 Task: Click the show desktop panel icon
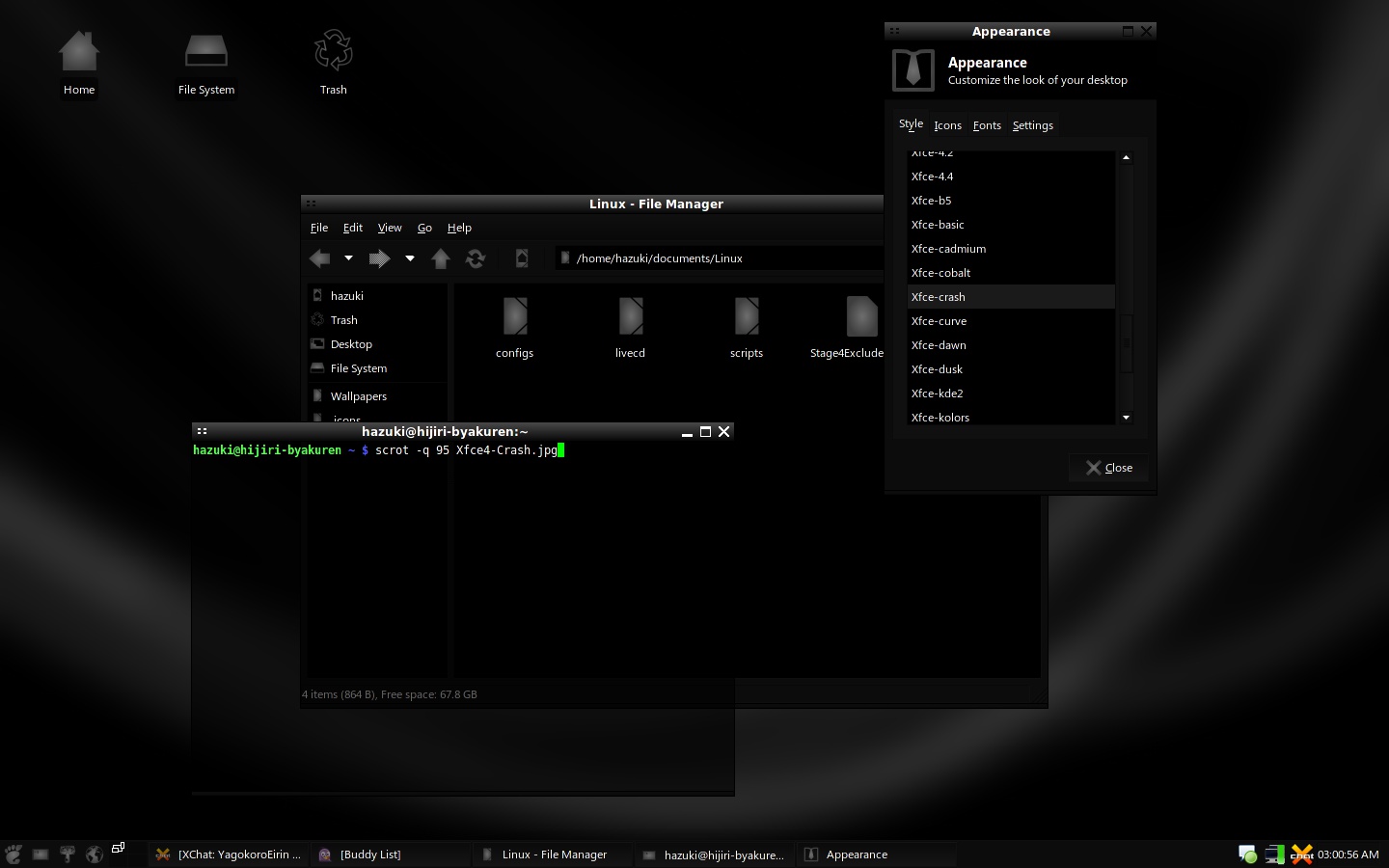pyautogui.click(x=118, y=849)
